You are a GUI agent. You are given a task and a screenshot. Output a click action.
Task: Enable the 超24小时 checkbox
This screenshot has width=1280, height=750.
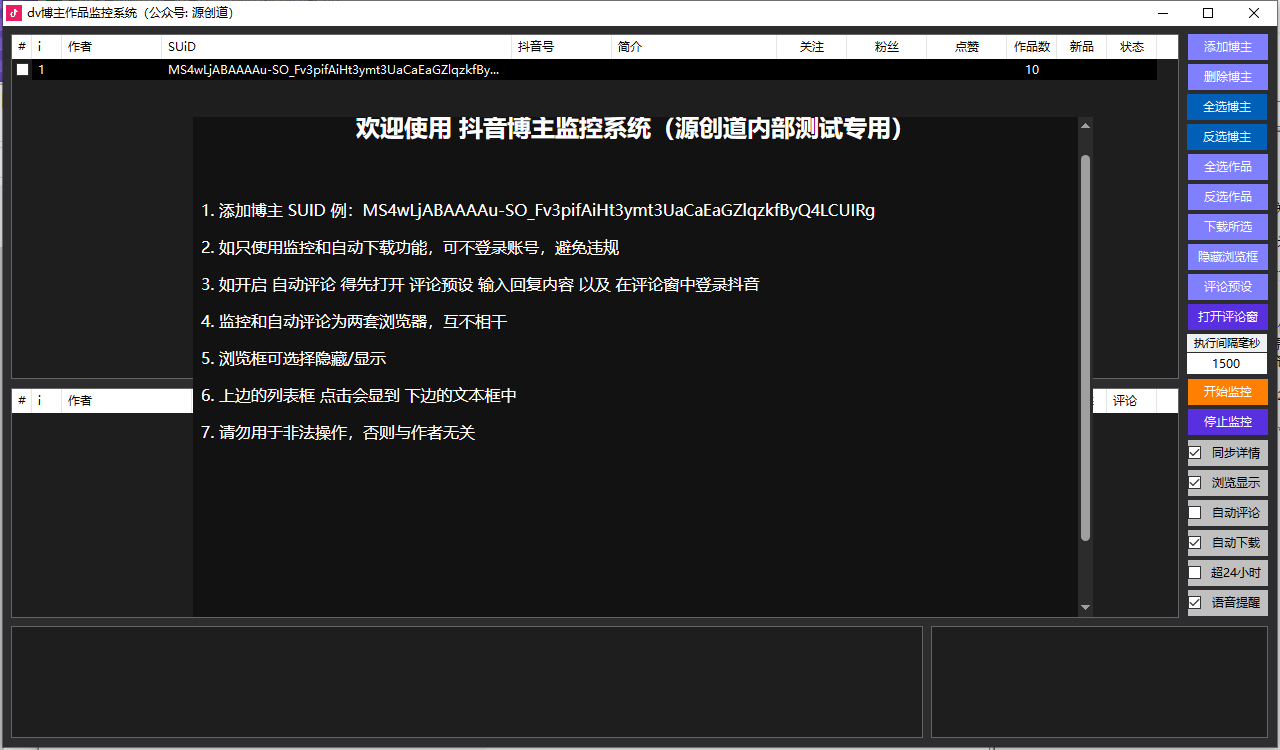pyautogui.click(x=1195, y=573)
